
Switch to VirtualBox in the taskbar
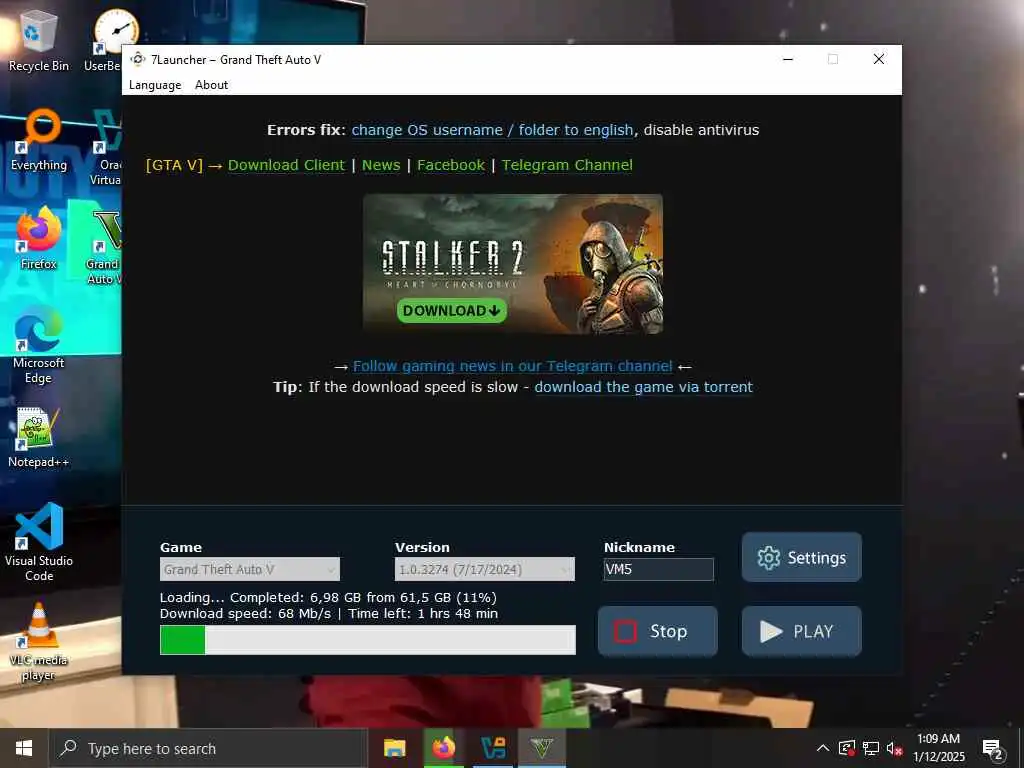pos(492,748)
